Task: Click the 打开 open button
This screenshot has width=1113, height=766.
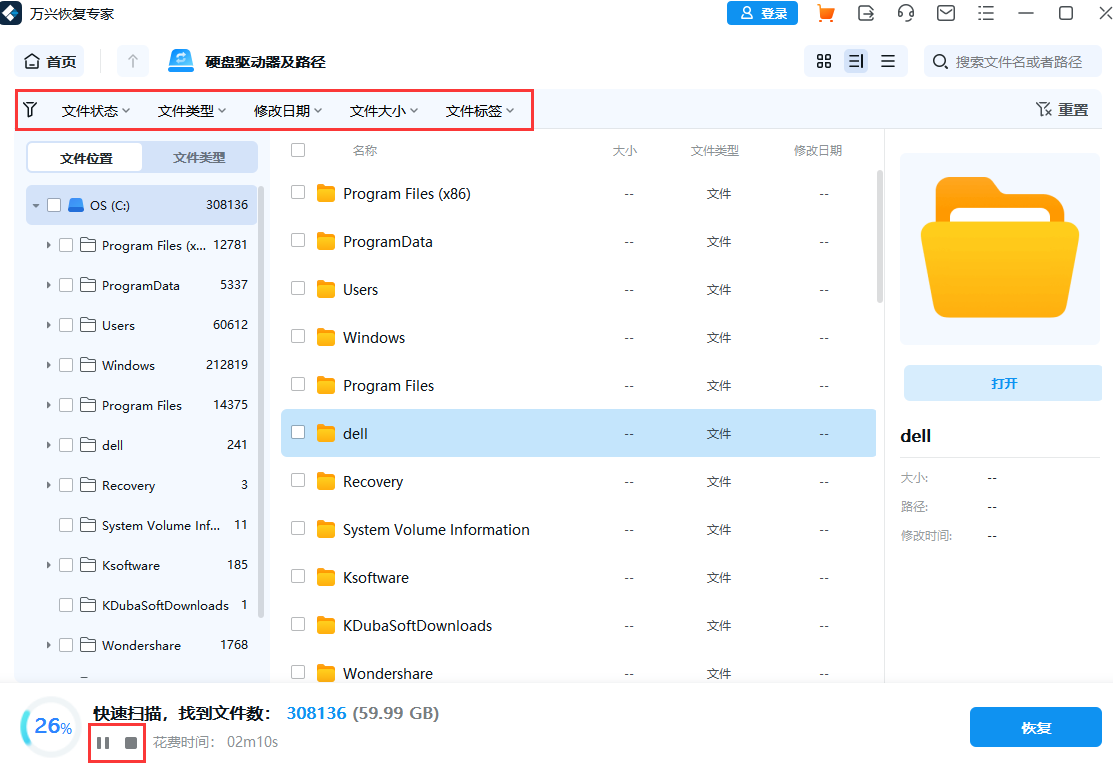Action: pos(1002,383)
